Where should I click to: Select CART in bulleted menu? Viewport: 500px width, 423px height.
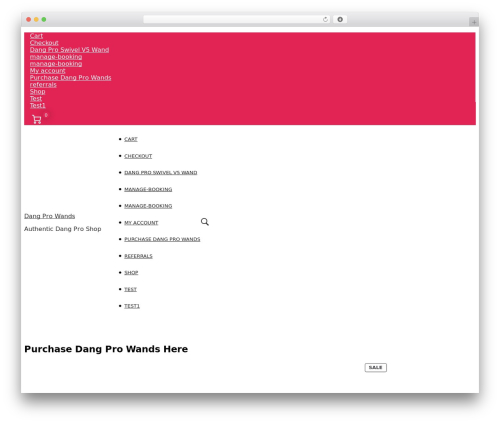pyautogui.click(x=131, y=139)
